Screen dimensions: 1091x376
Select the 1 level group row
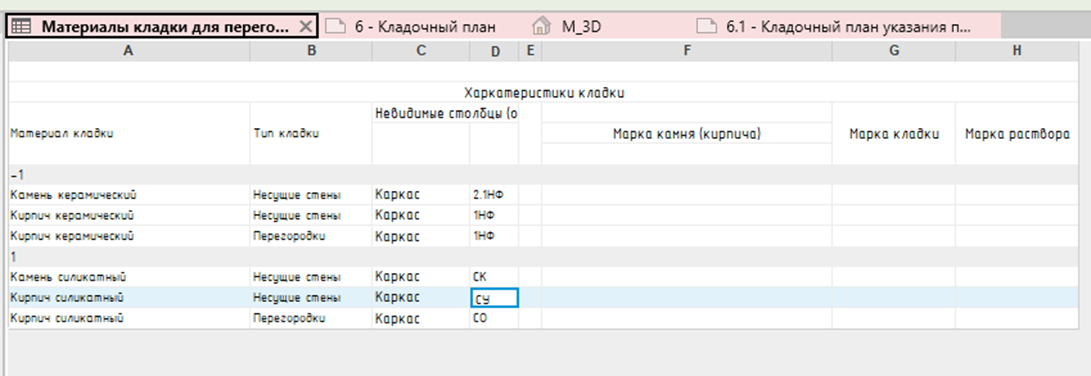(543, 256)
